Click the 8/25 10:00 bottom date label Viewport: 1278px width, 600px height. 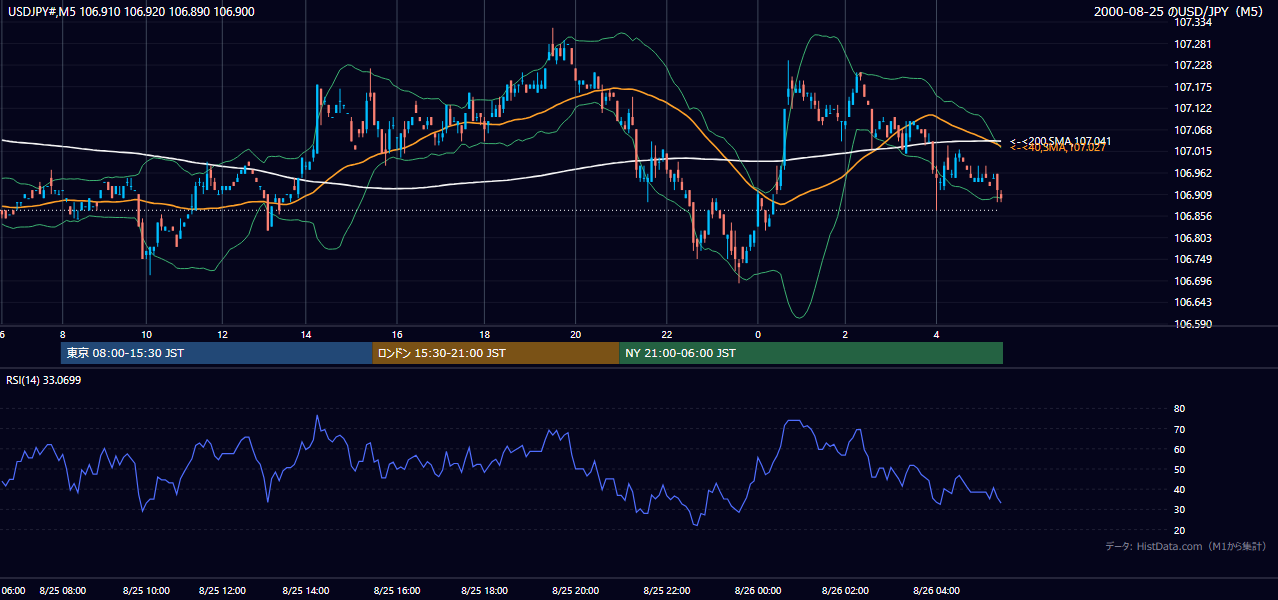click(x=146, y=590)
